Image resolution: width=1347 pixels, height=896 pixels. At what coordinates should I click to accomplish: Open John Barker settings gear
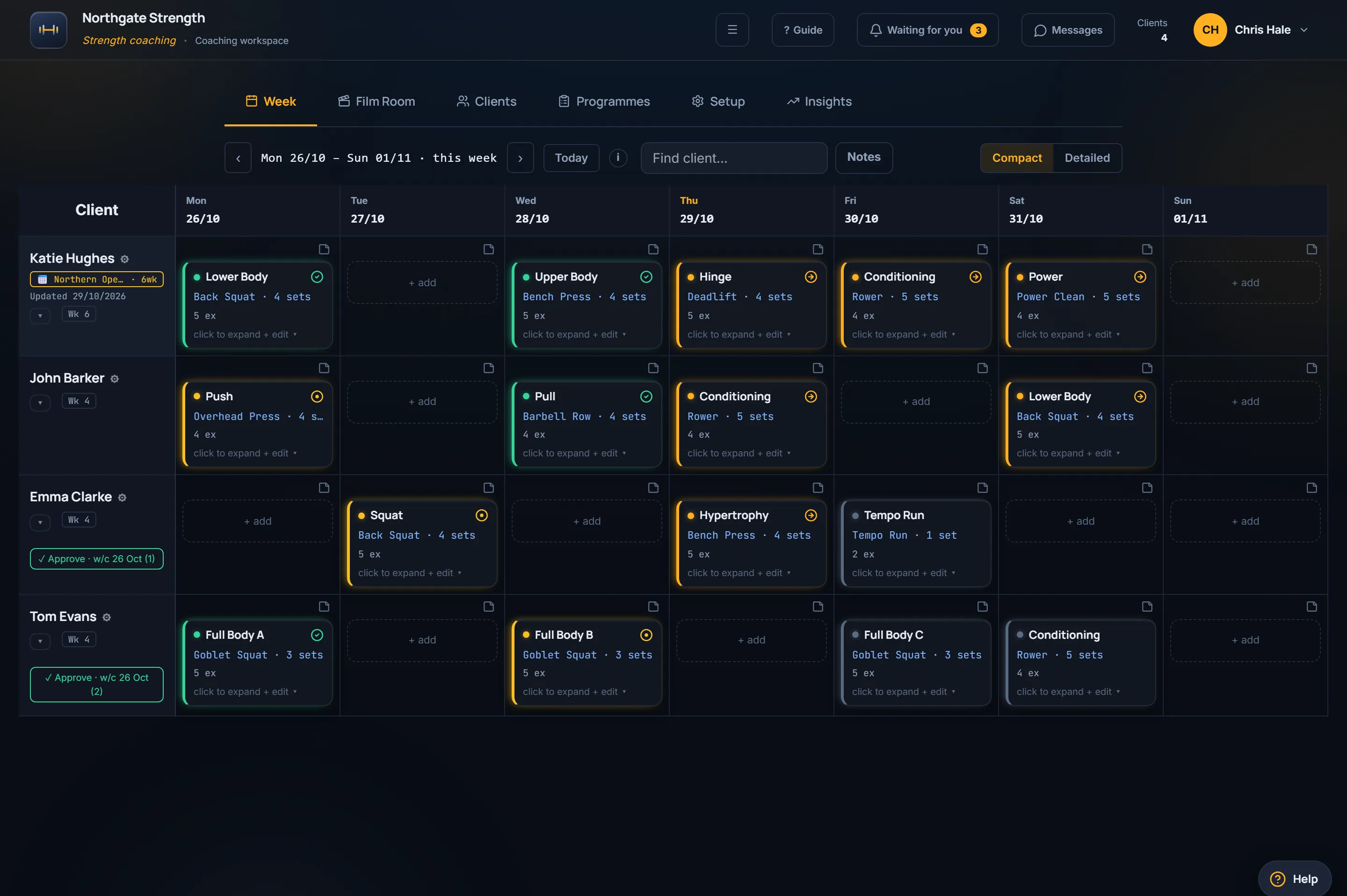coord(114,379)
